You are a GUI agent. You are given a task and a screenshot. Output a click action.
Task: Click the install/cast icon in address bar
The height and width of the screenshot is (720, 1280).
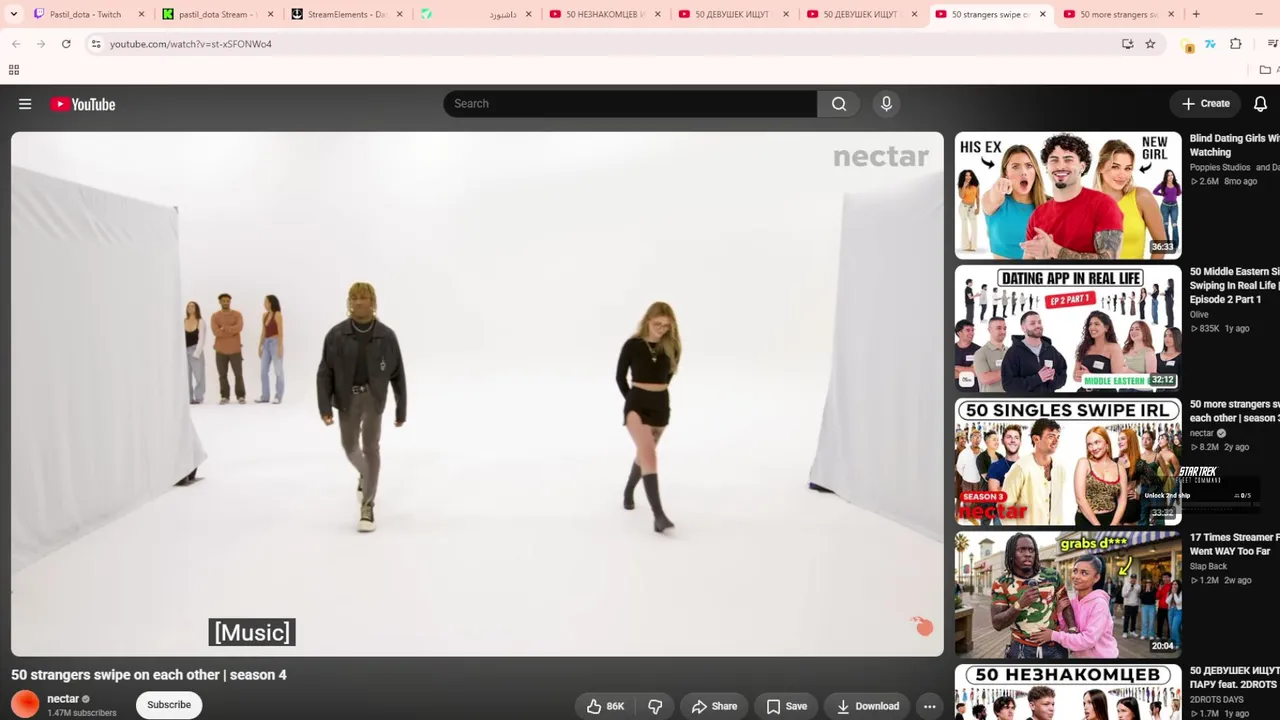pyautogui.click(x=1127, y=44)
